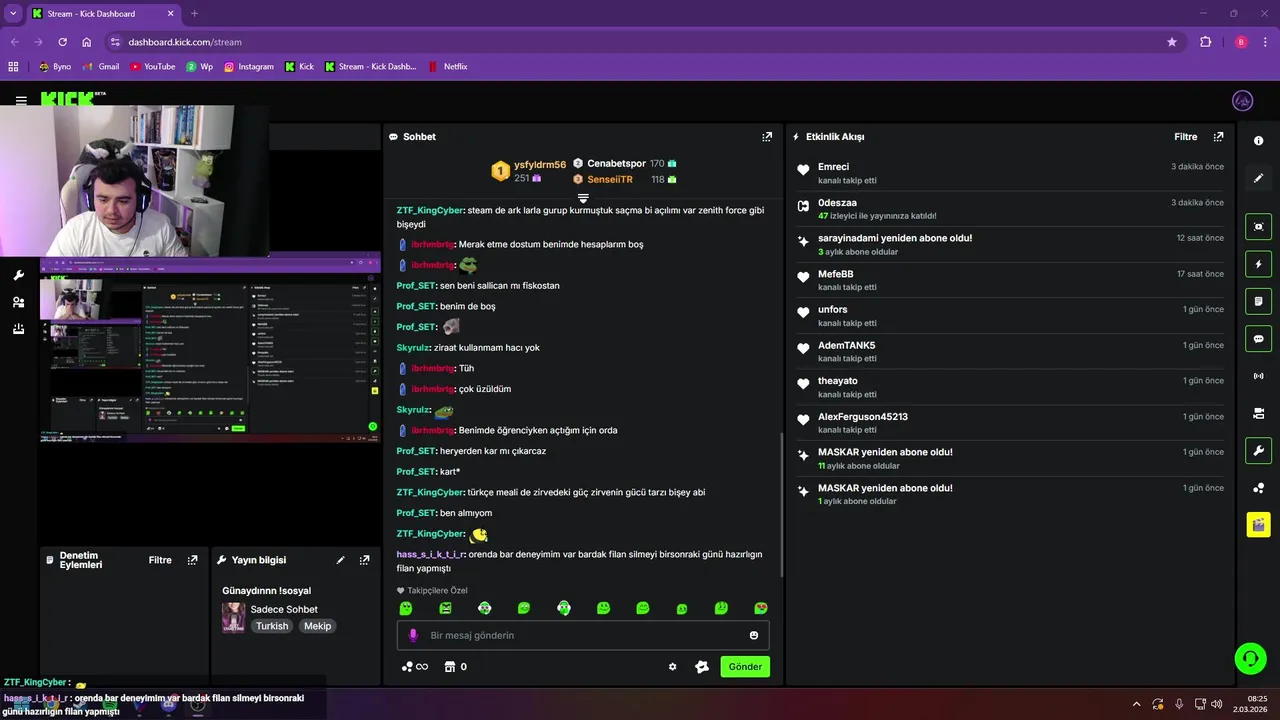Viewport: 1280px width, 720px height.
Task: Click the green document icon in right sidebar
Action: point(1258,301)
